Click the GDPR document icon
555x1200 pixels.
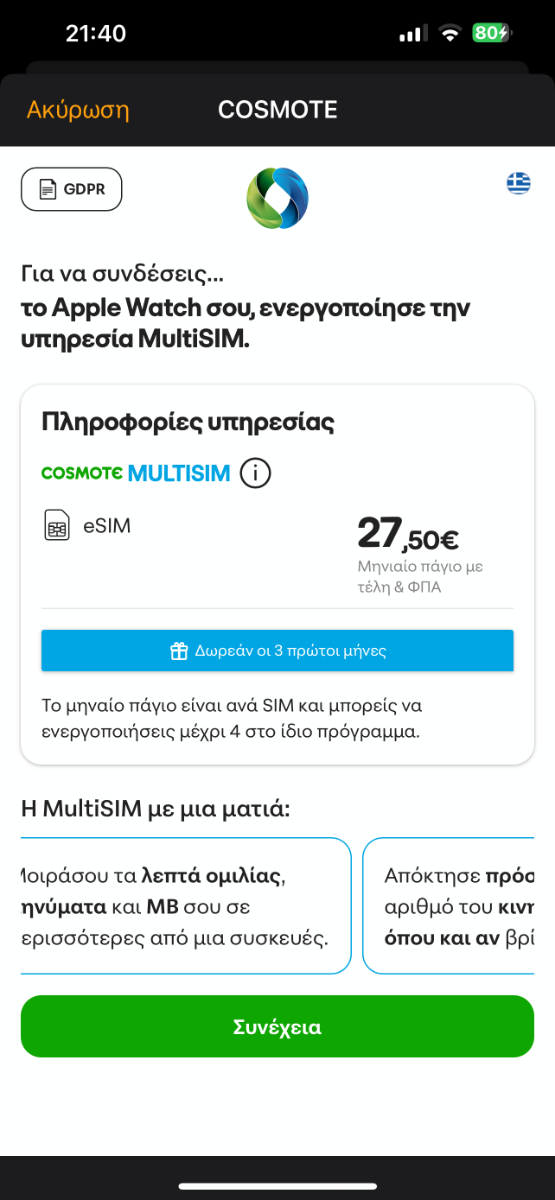pos(48,189)
